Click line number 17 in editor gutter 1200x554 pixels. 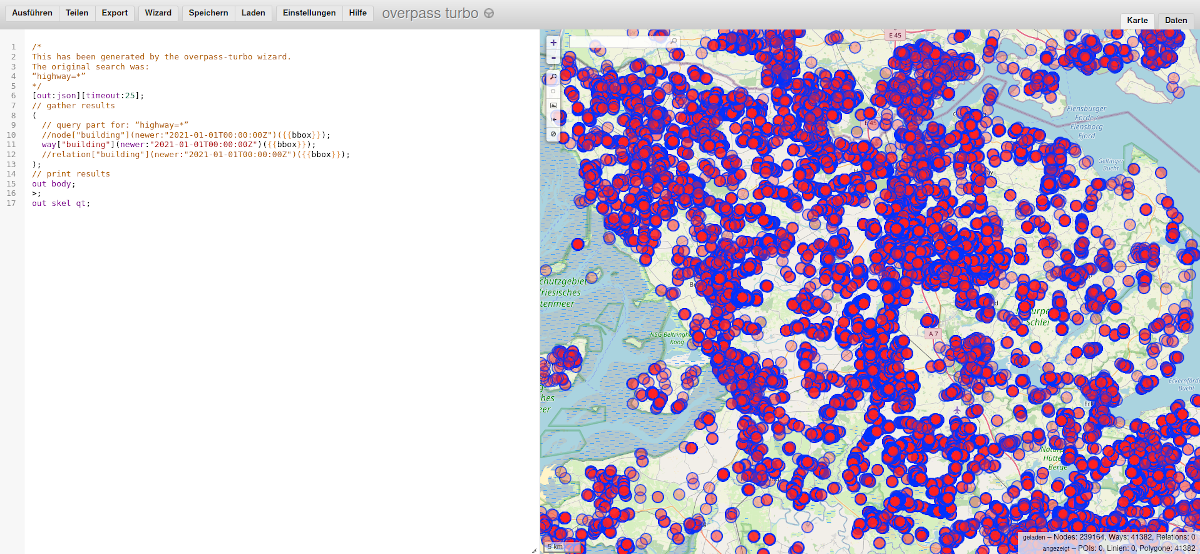pyautogui.click(x=11, y=203)
